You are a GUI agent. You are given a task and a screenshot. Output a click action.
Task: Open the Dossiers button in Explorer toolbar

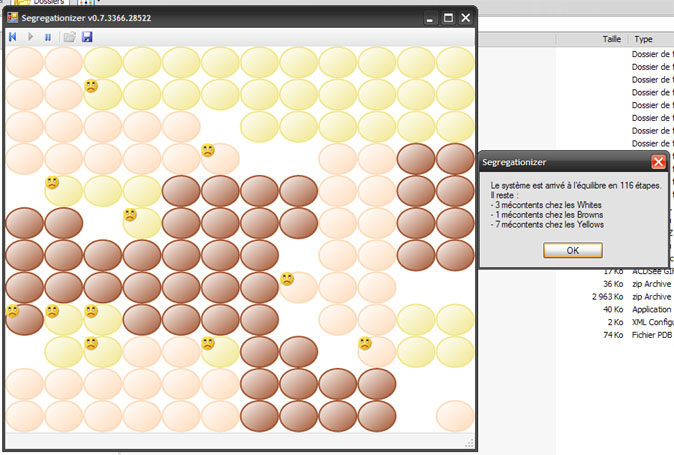[x=40, y=2]
